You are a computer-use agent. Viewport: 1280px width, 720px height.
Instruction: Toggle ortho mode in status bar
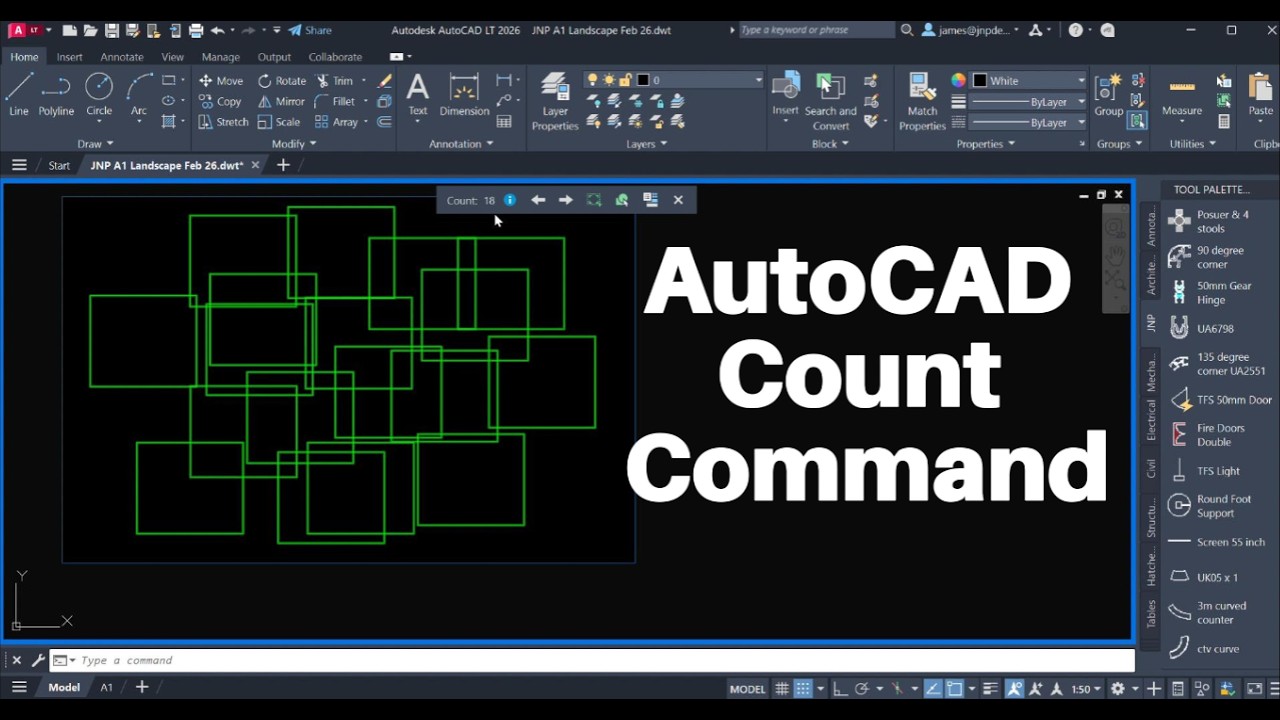pyautogui.click(x=840, y=688)
